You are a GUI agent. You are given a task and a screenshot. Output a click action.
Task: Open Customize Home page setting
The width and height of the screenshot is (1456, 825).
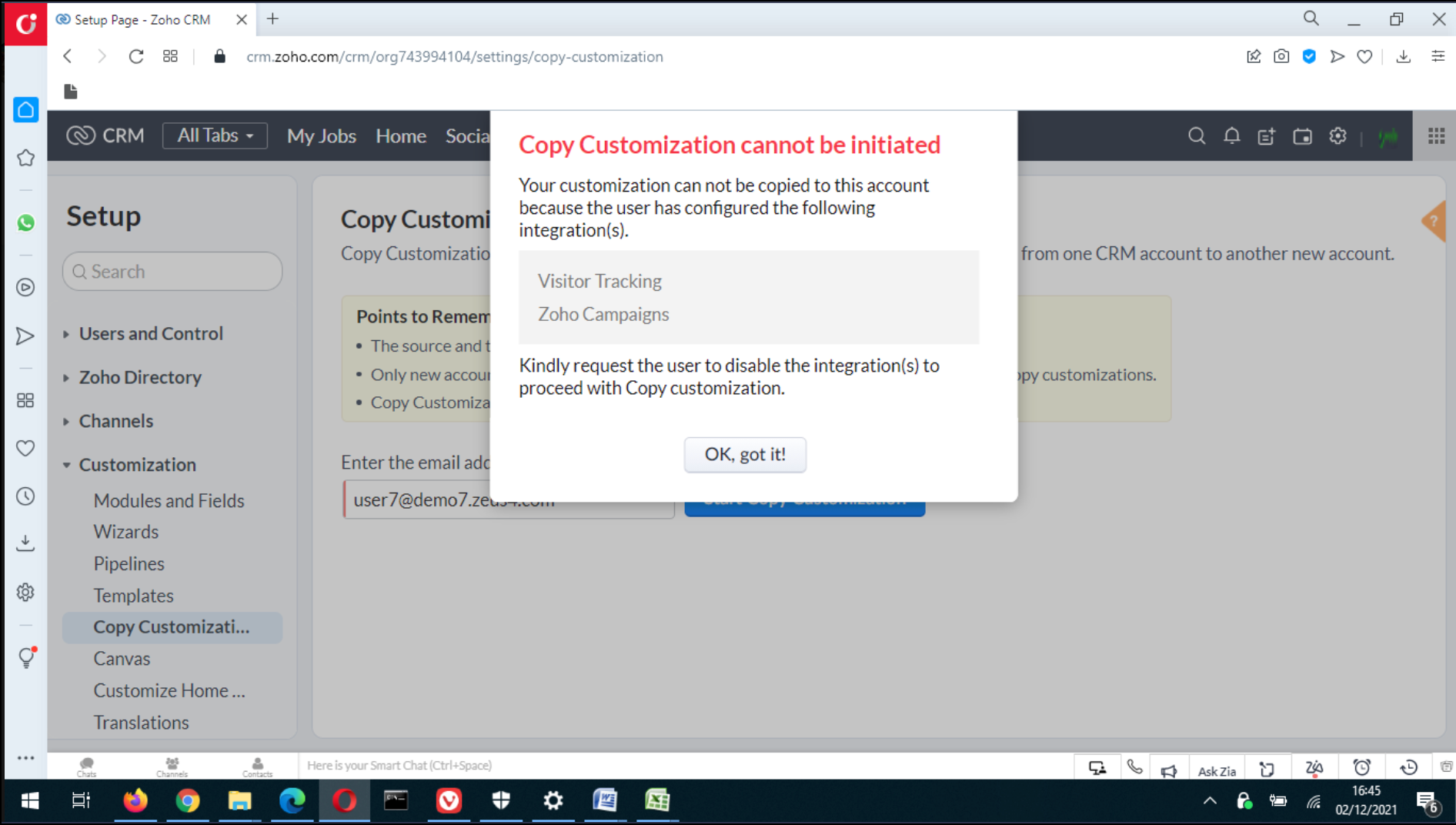[169, 691]
